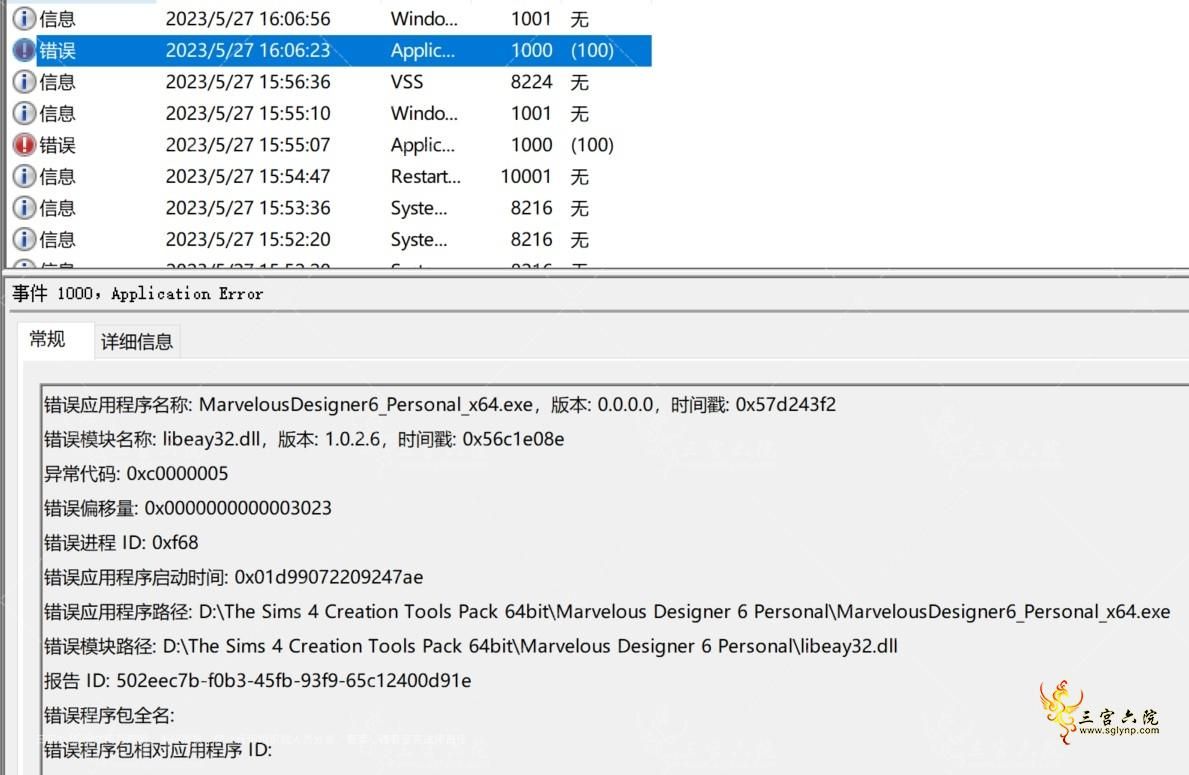
Task: Select the timestamp 2023/5/27 16:06:56
Action: [x=248, y=18]
